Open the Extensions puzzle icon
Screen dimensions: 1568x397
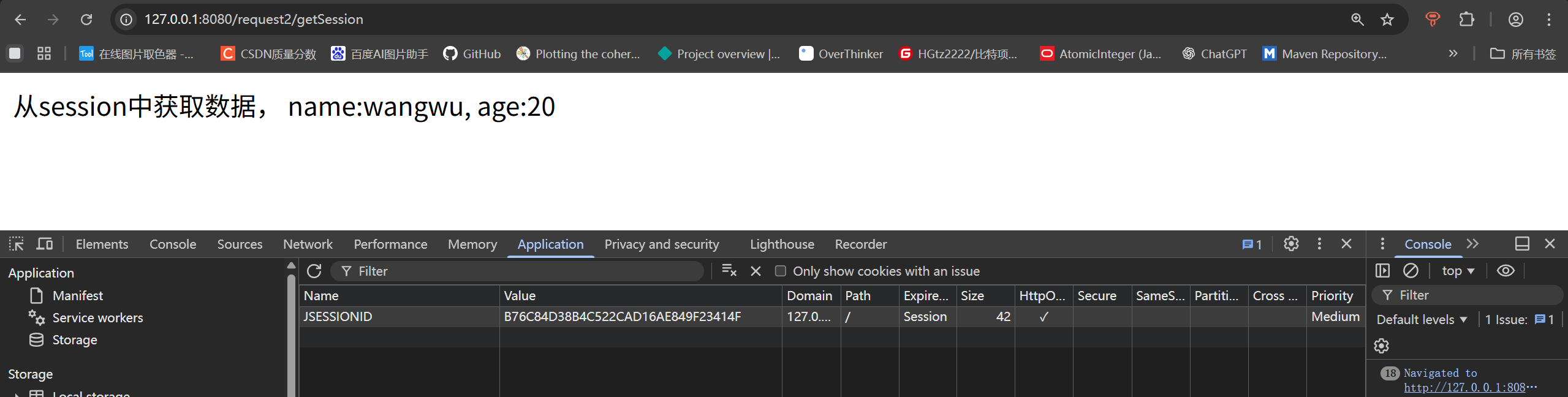tap(1466, 20)
